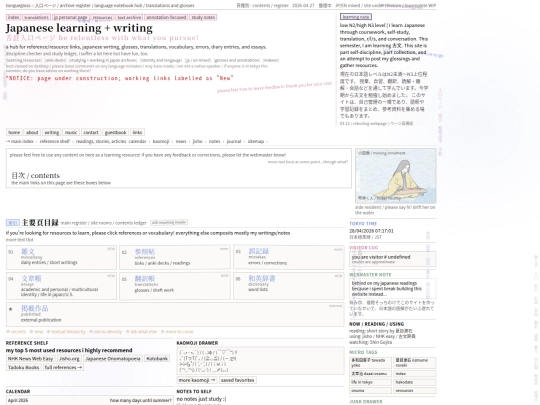Image resolution: width=540 pixels, height=405 pixels.
Task: Jump to 'journal' in the sub-navigation
Action: pos(234,141)
